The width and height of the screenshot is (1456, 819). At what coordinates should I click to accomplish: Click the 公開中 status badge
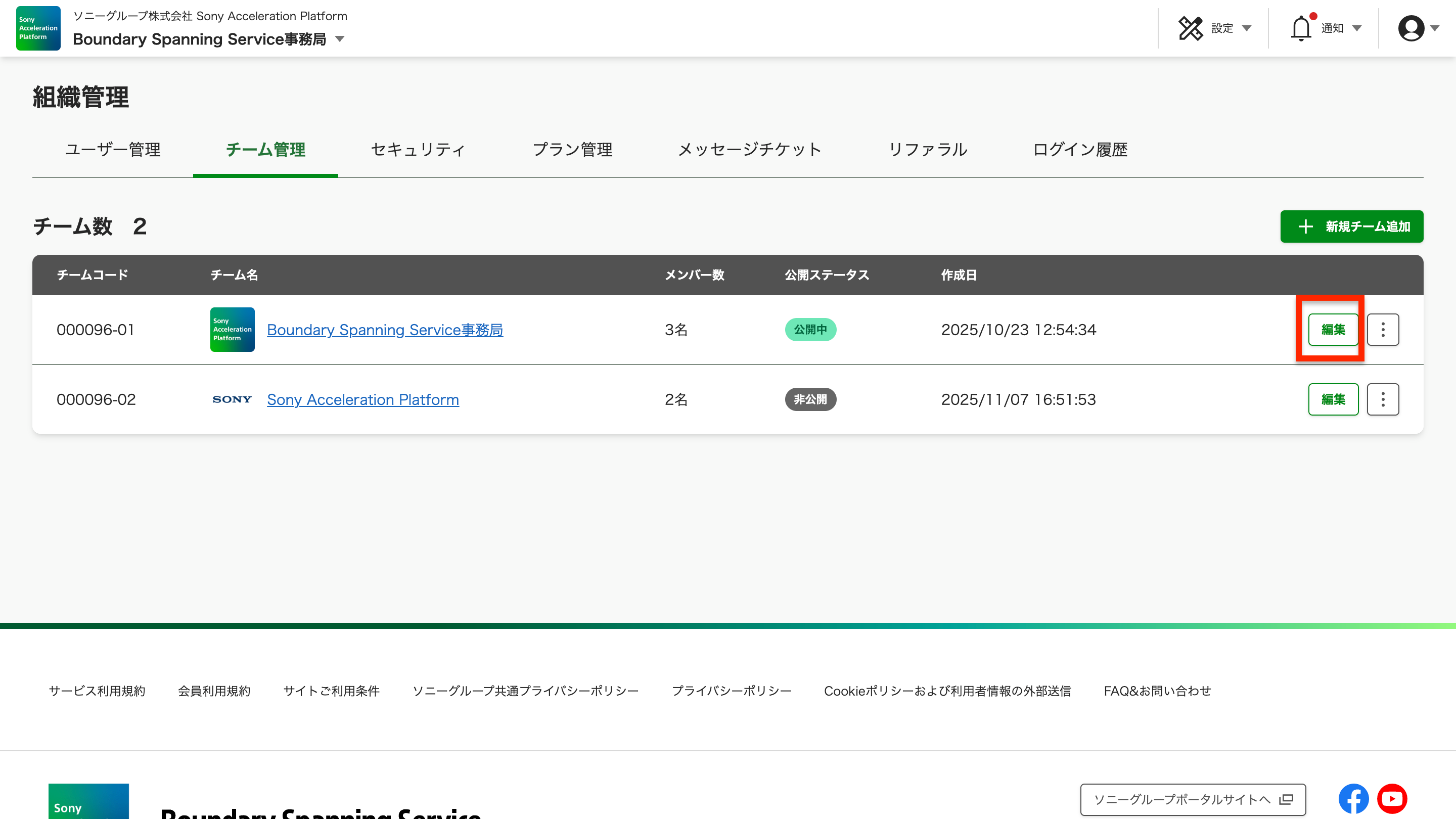(810, 330)
